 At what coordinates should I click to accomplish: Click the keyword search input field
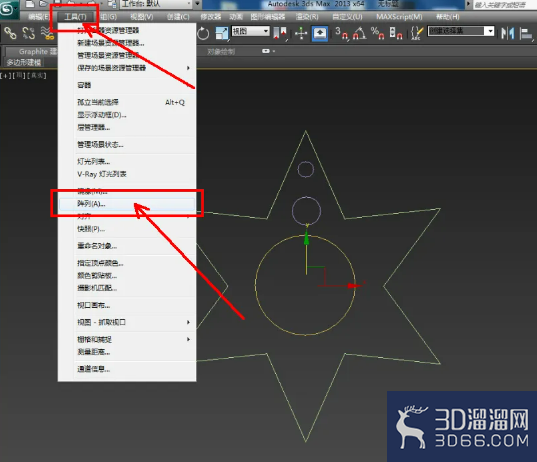[x=505, y=4]
